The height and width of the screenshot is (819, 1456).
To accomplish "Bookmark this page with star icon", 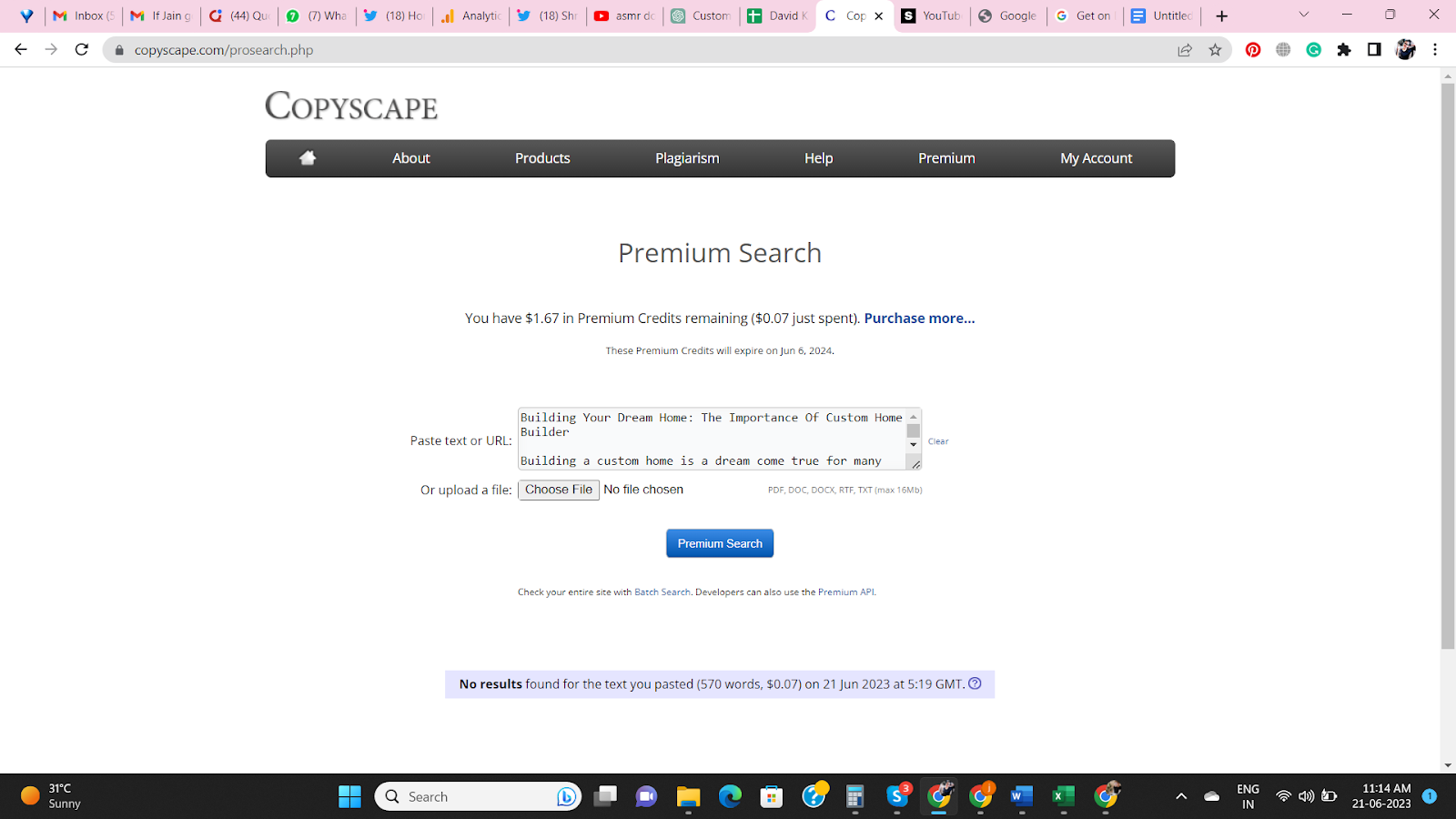I will [1215, 50].
